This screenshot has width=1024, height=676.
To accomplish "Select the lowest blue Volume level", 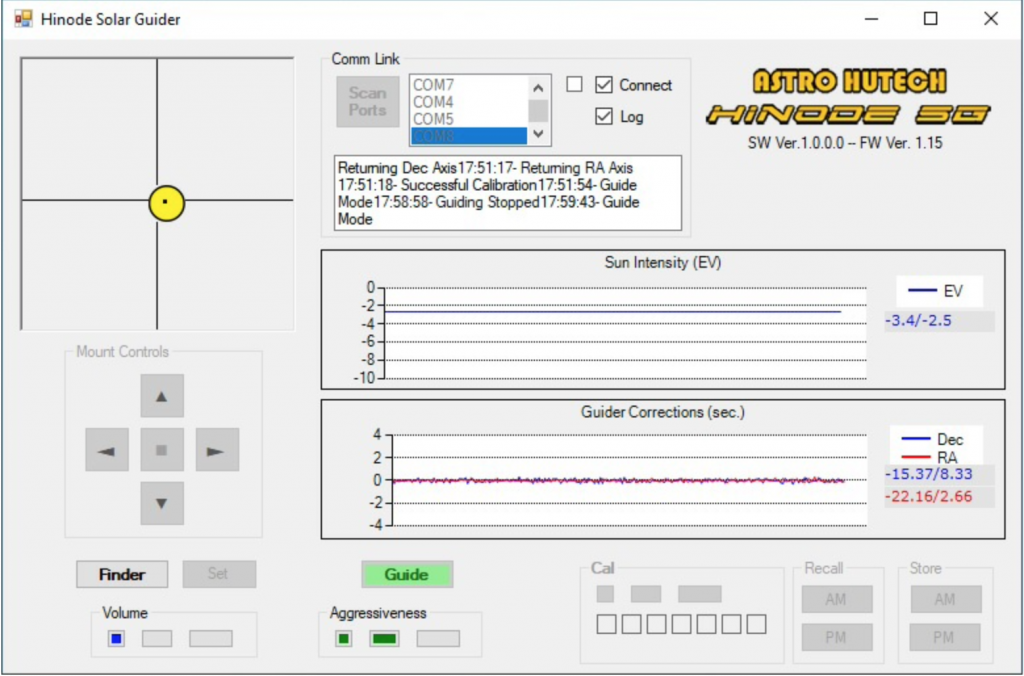I will coord(117,638).
